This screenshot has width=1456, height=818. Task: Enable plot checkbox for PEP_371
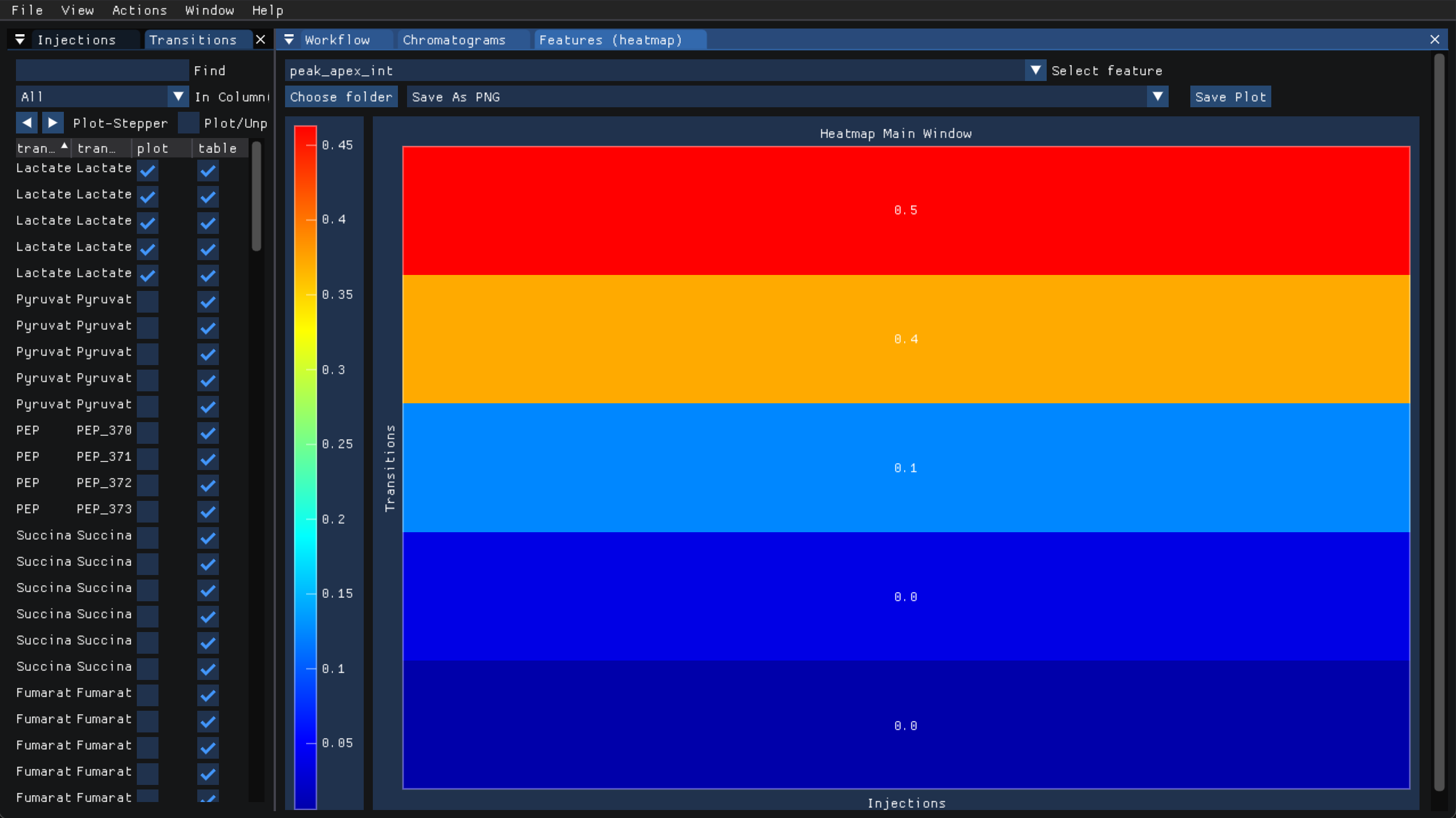148,459
